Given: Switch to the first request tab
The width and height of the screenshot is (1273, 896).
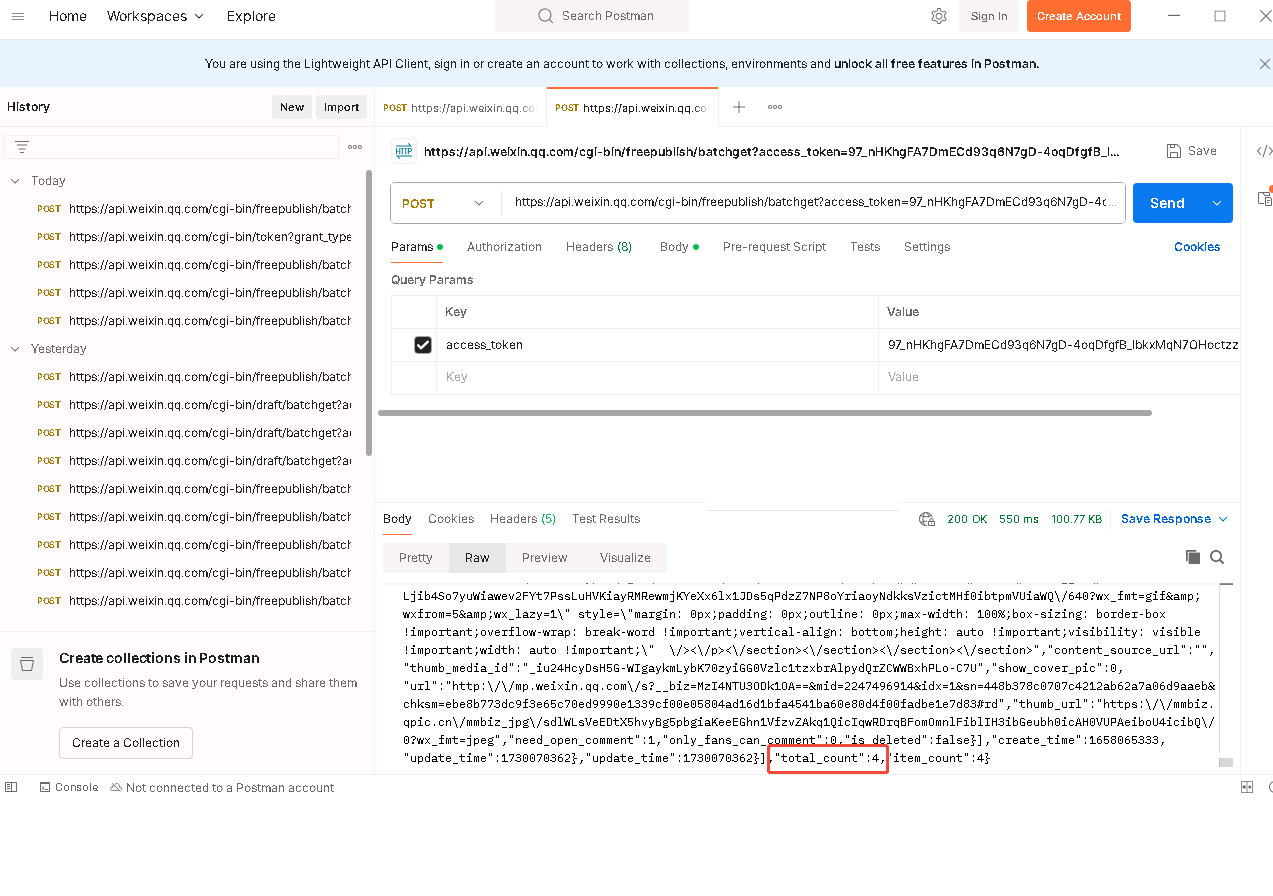Looking at the screenshot, I should (x=460, y=108).
